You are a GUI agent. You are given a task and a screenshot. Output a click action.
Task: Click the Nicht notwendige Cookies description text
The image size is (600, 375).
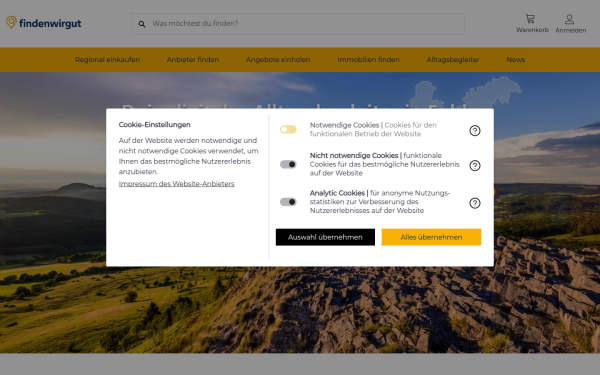[384, 164]
